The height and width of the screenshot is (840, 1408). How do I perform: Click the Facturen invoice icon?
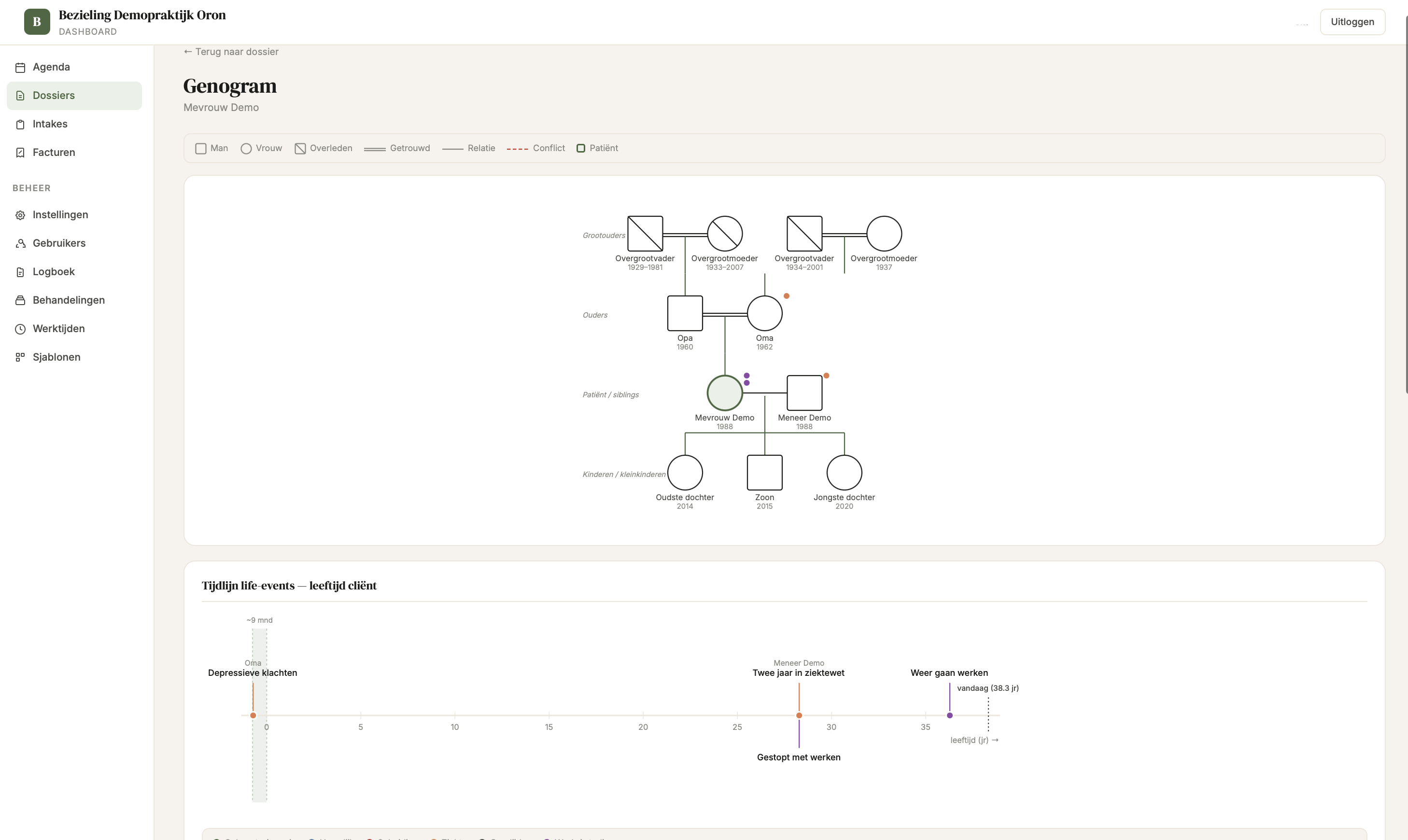20,153
